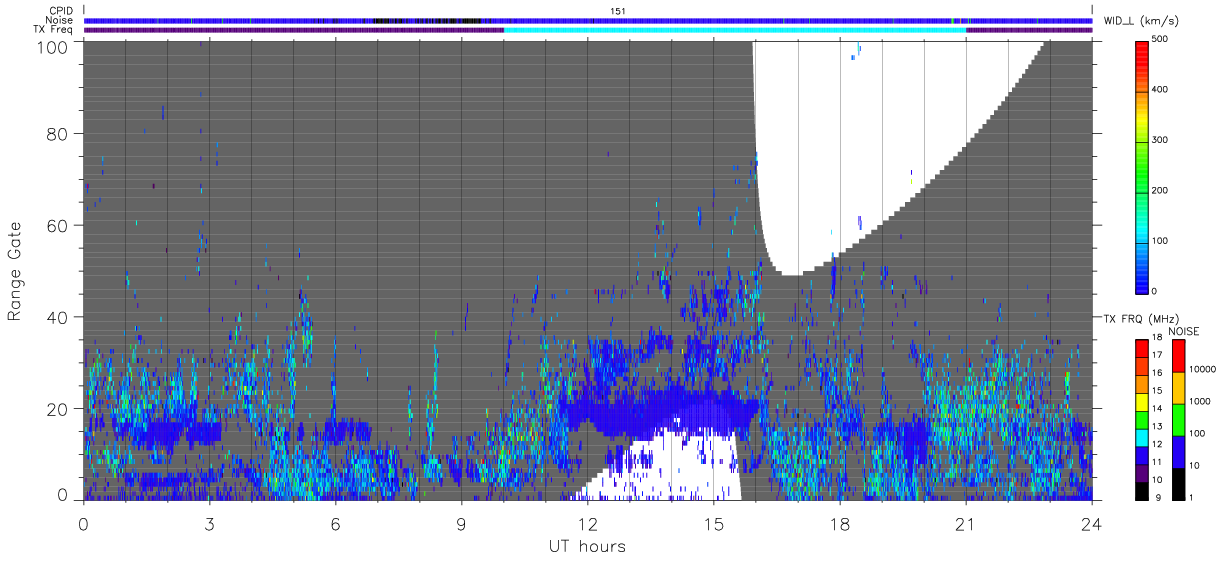Click UT hour tick label 3
1228x567 pixels.
point(210,524)
